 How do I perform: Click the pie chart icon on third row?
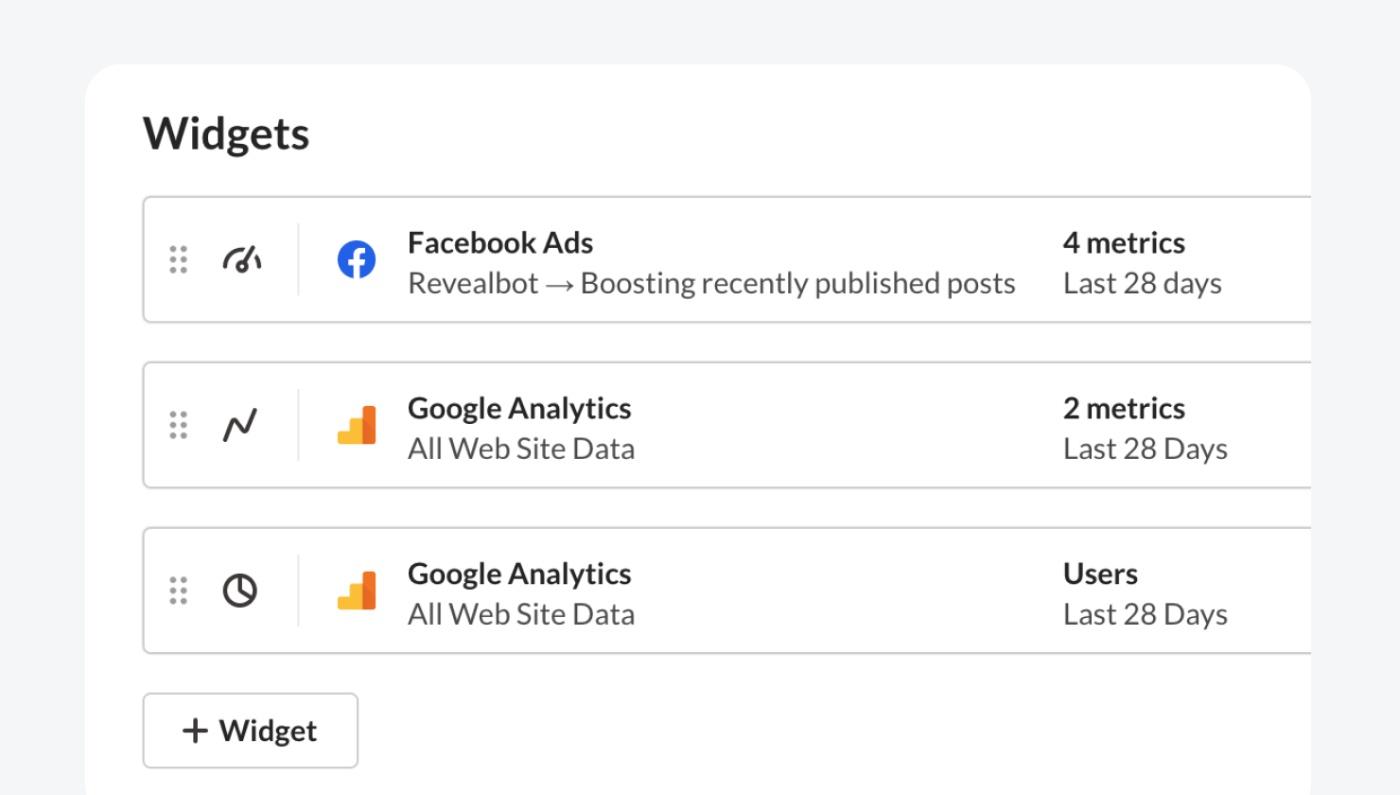tap(240, 591)
